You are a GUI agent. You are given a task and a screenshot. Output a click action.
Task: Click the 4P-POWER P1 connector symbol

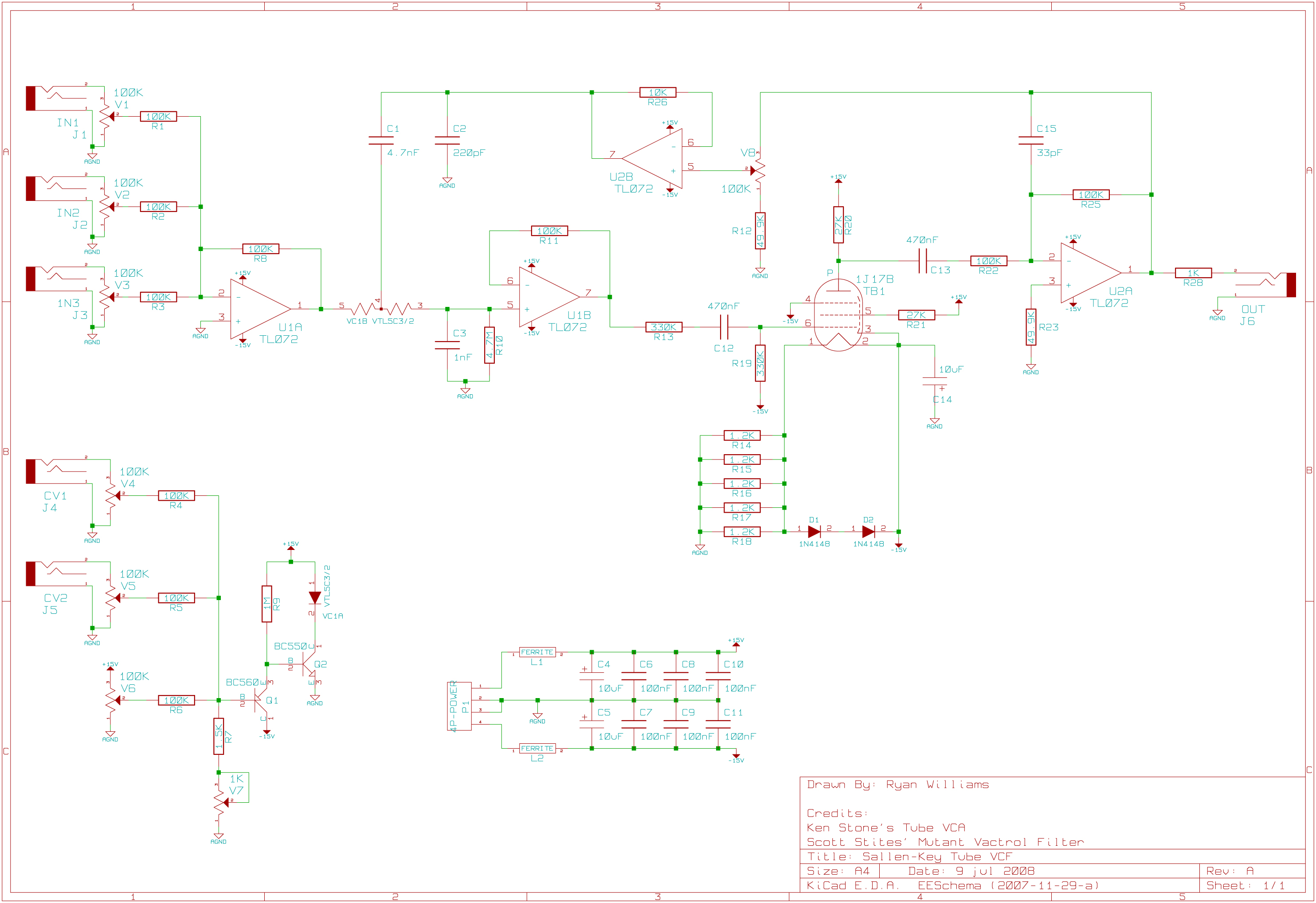coord(459,706)
